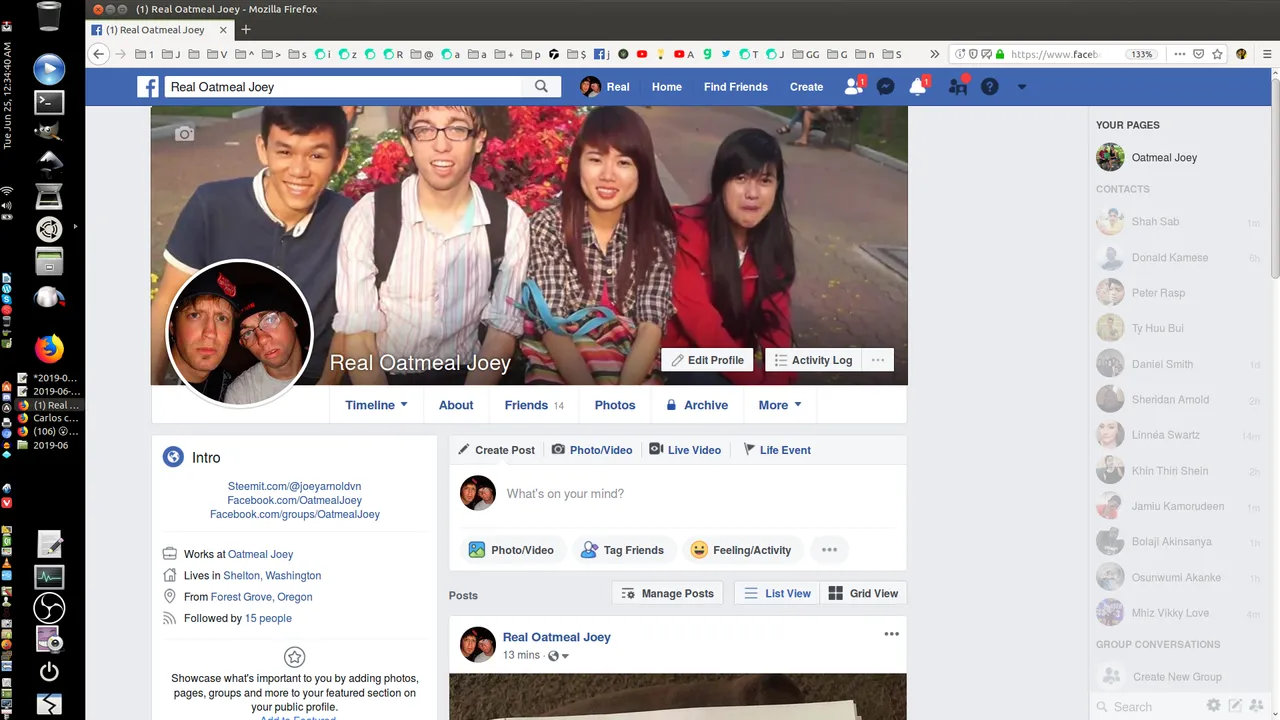The height and width of the screenshot is (720, 1280).
Task: Open the 15 people followers link
Action: click(x=268, y=618)
